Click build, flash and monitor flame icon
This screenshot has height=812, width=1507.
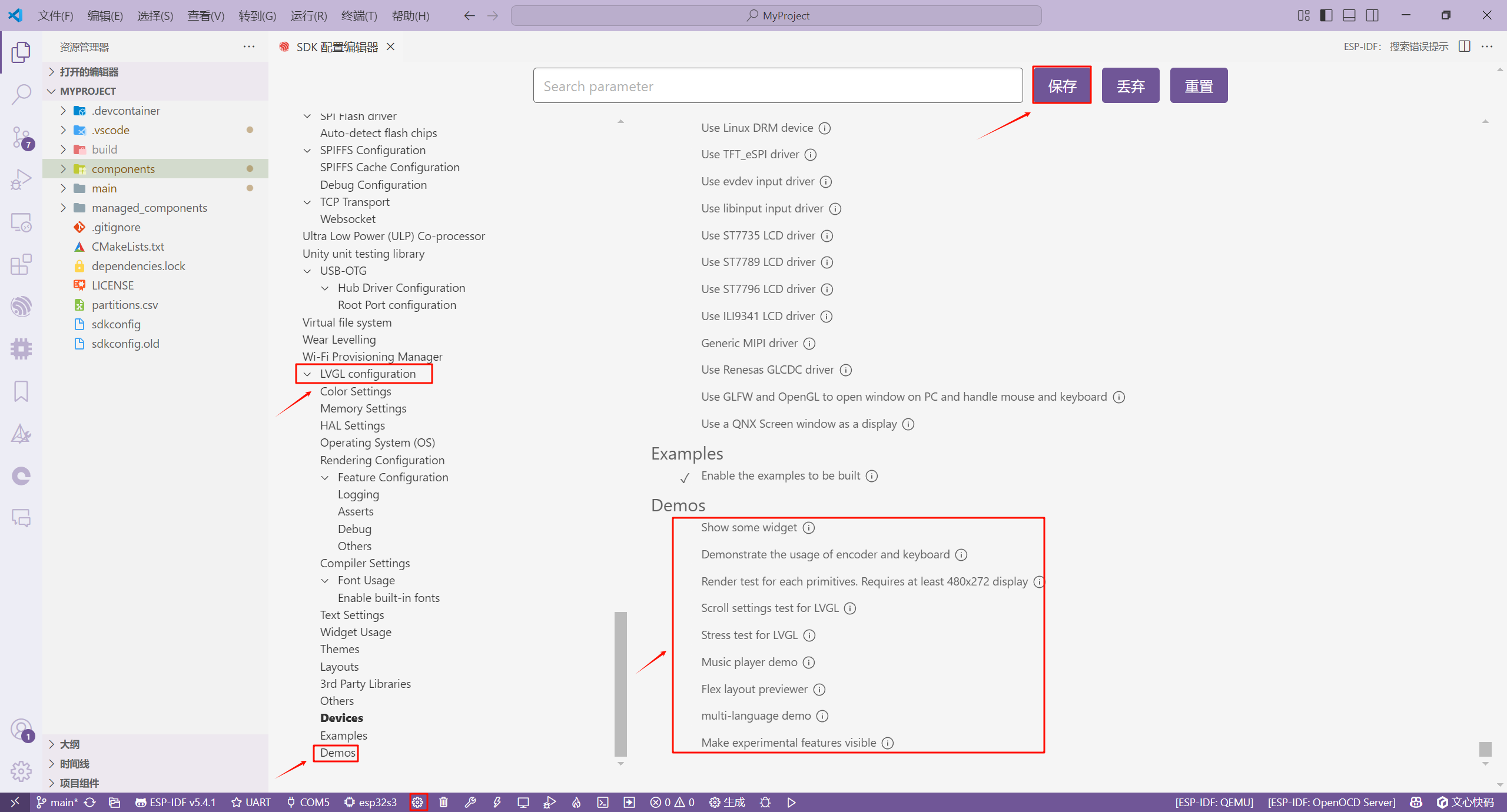pos(576,802)
